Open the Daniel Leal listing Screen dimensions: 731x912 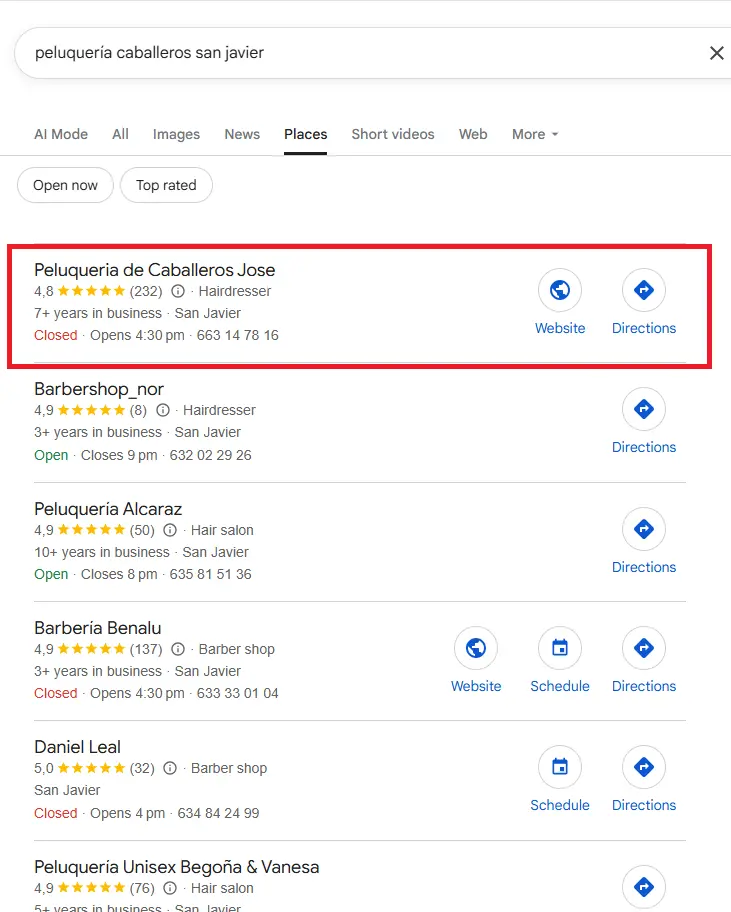click(x=77, y=747)
